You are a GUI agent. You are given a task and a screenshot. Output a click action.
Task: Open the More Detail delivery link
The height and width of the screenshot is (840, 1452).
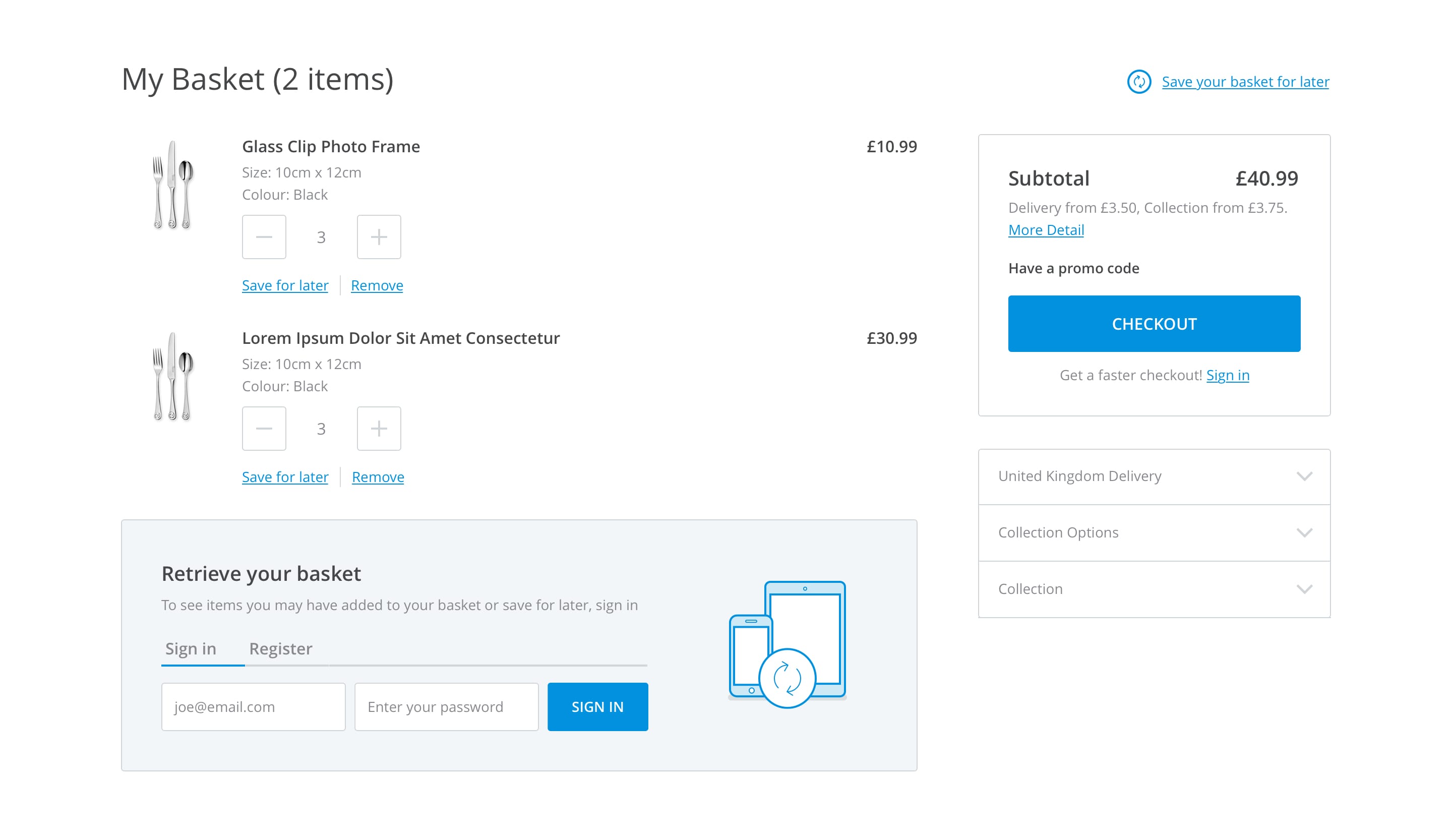(1046, 230)
